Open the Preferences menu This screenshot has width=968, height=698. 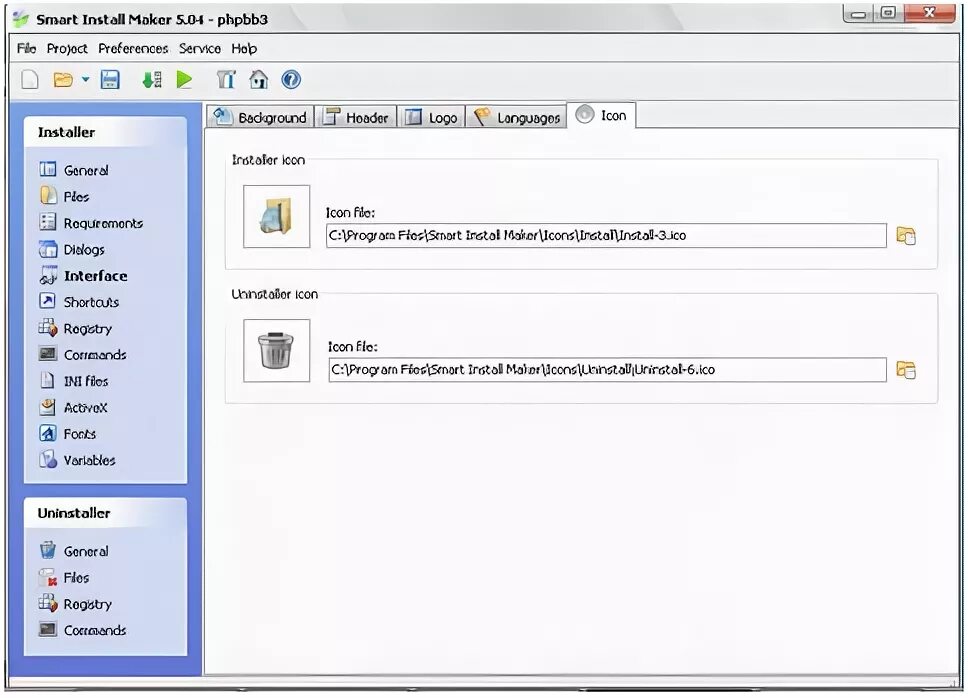point(133,48)
